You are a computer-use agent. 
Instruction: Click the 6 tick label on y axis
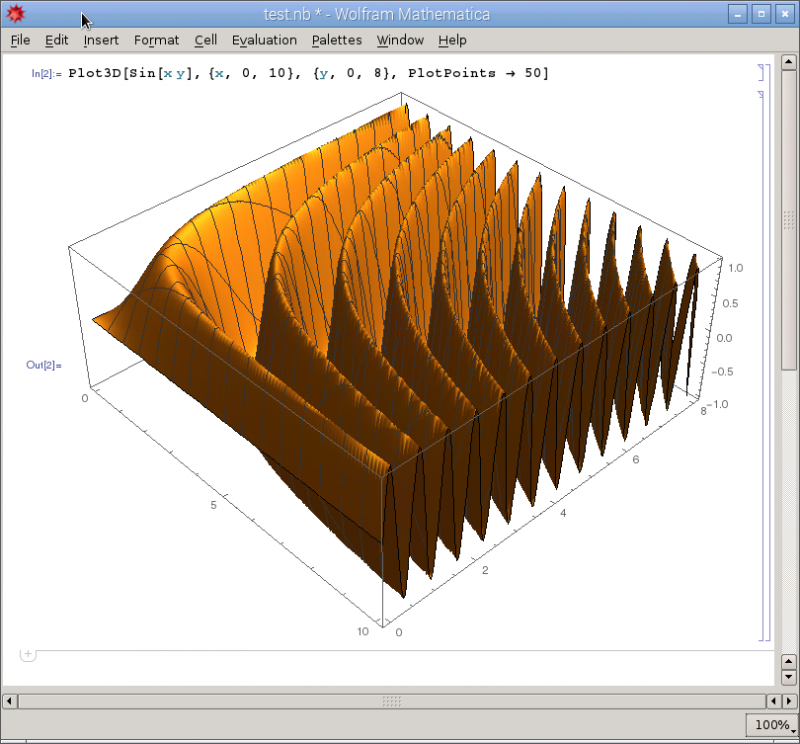pos(636,459)
